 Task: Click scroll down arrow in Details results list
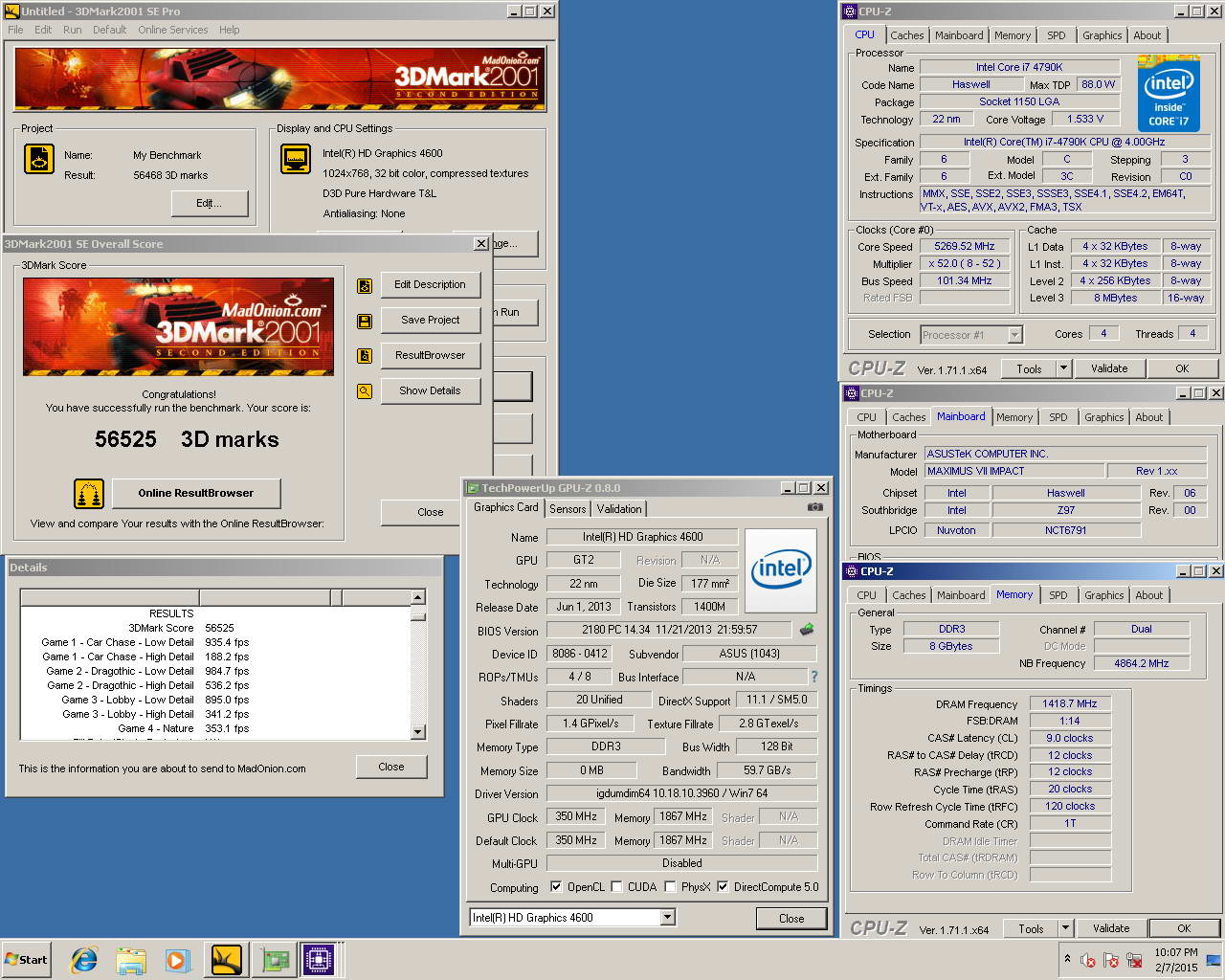pyautogui.click(x=417, y=732)
